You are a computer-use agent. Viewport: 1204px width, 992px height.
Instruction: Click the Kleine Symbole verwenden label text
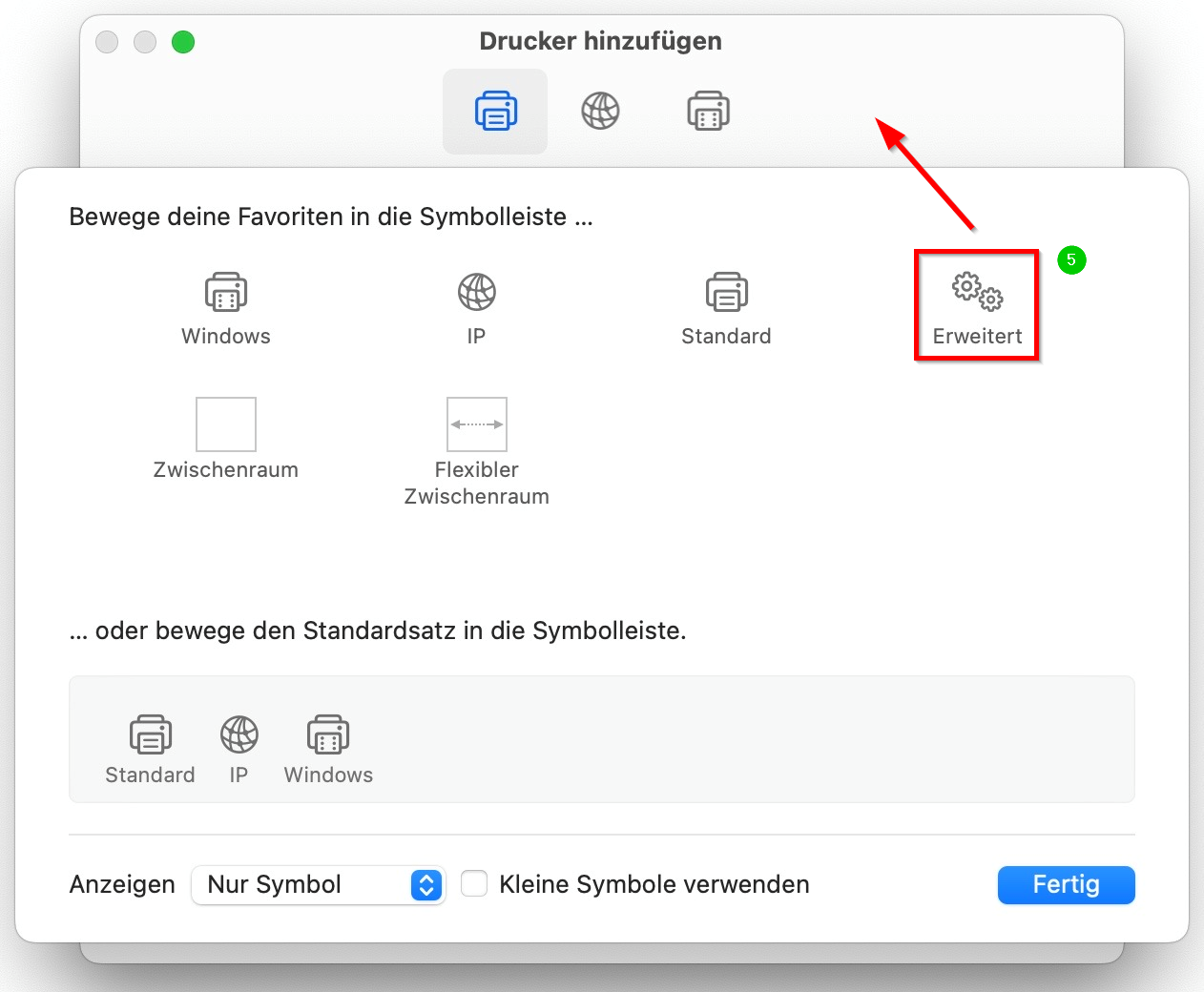coord(654,885)
